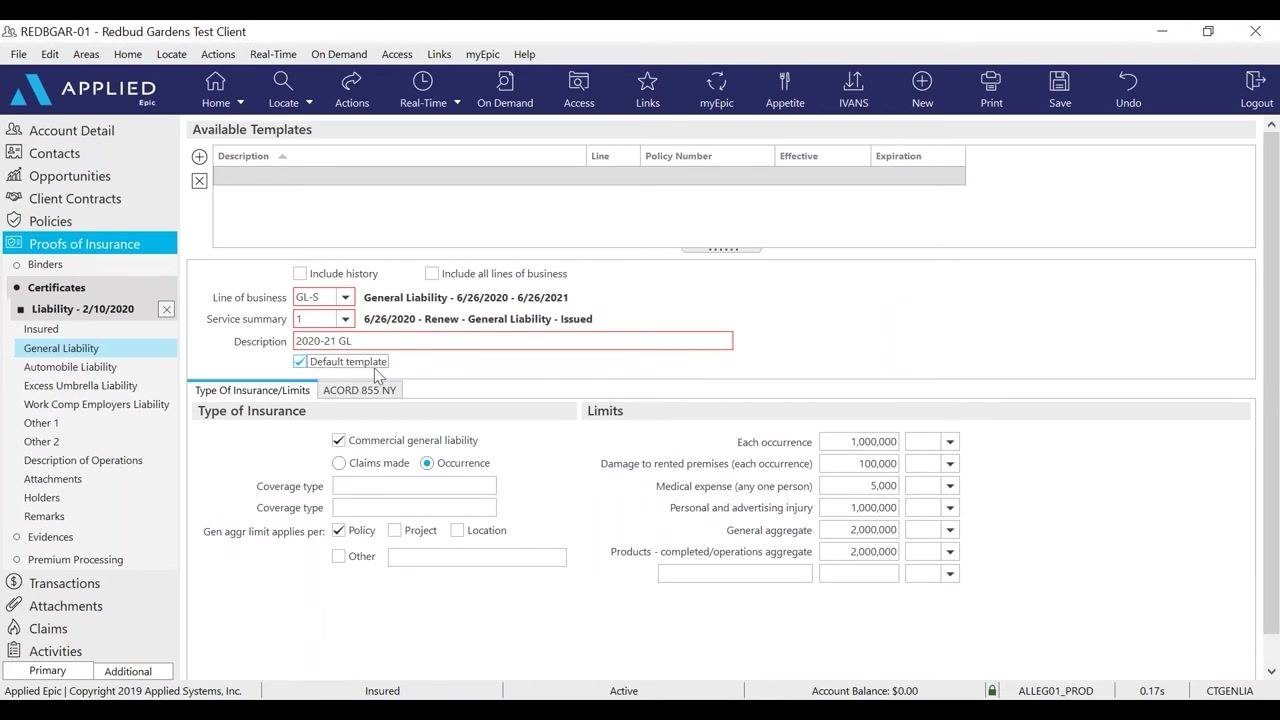The height and width of the screenshot is (720, 1280).
Task: Open Transactions in the sidebar
Action: click(64, 583)
